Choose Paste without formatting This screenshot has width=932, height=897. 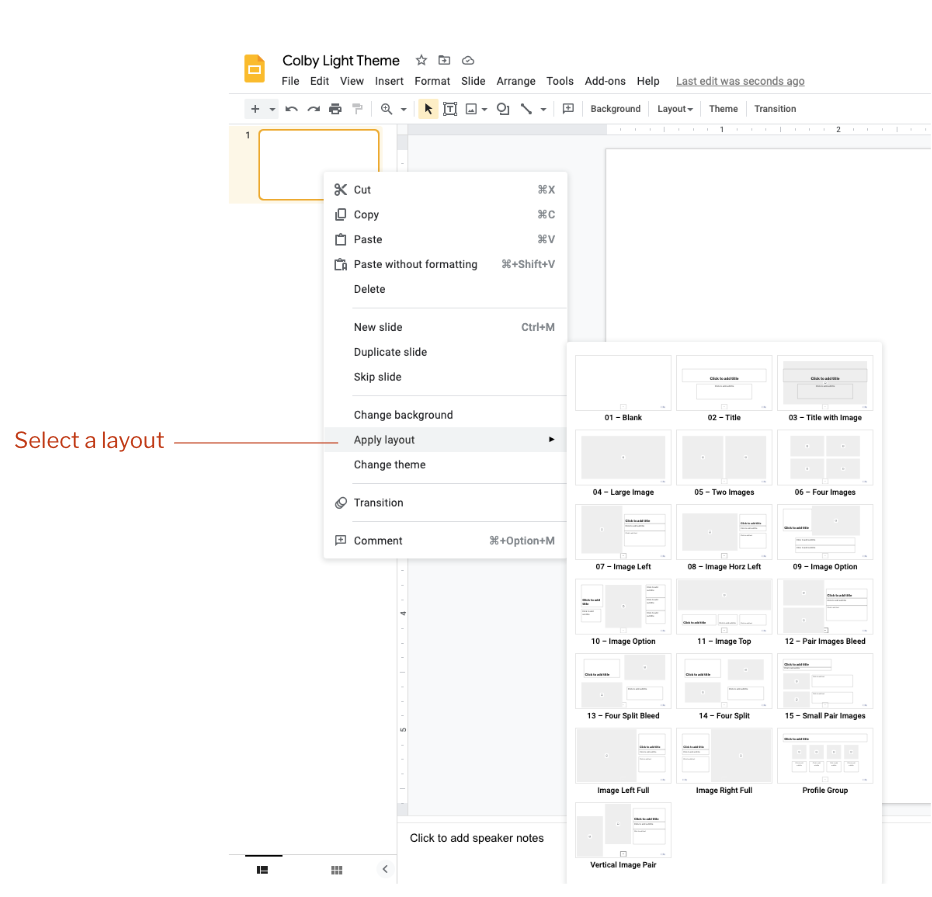click(445, 265)
